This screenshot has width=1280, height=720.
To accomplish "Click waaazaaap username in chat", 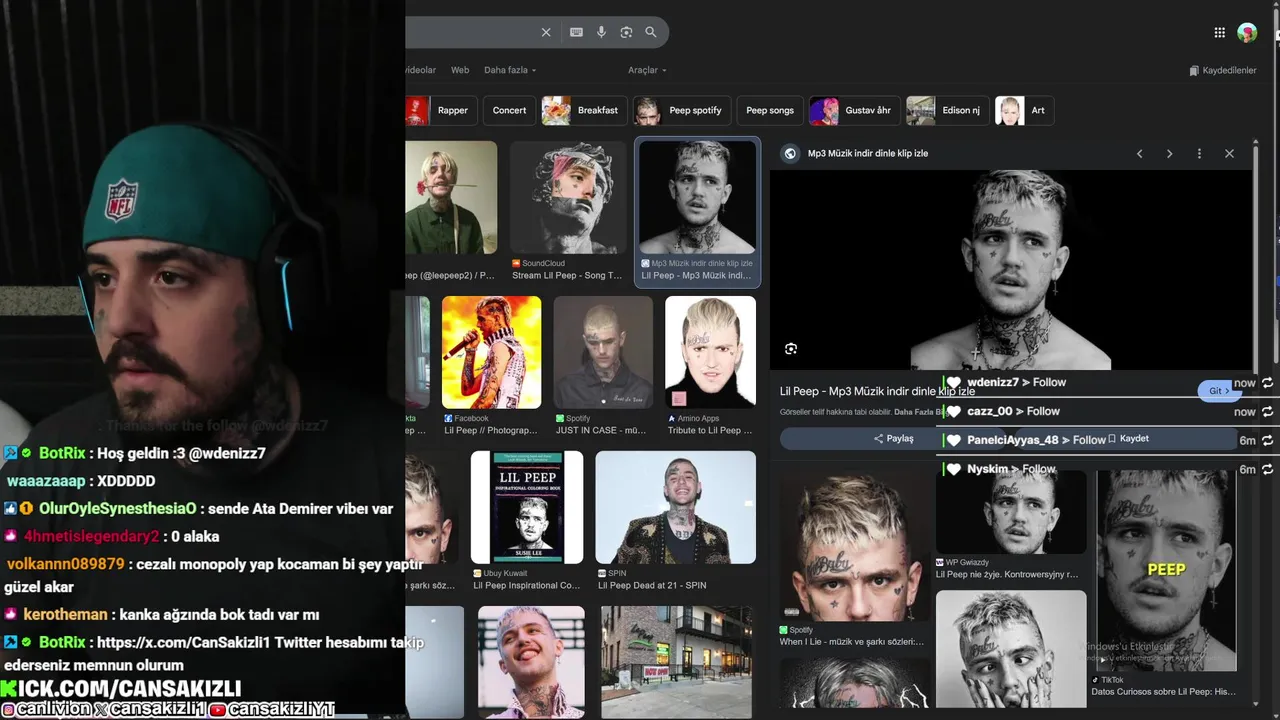I will (46, 481).
